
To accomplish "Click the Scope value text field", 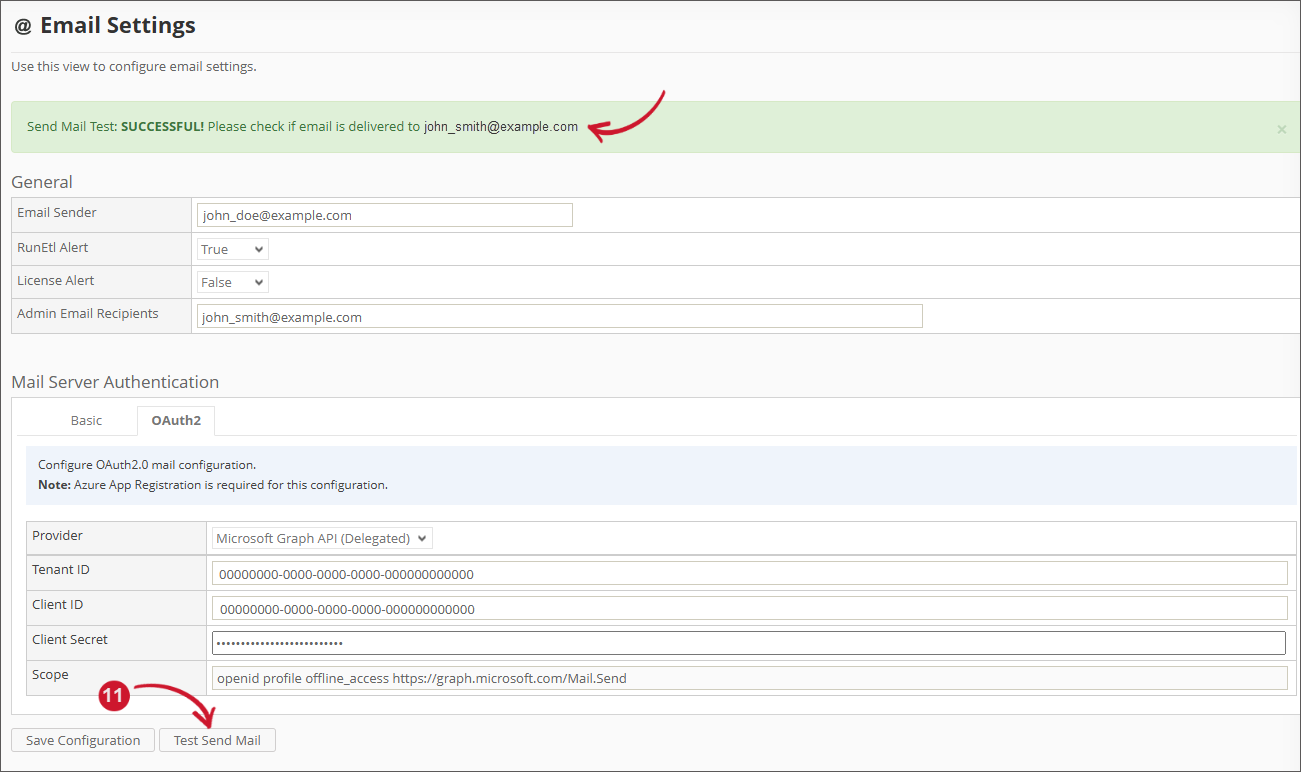I will point(748,677).
